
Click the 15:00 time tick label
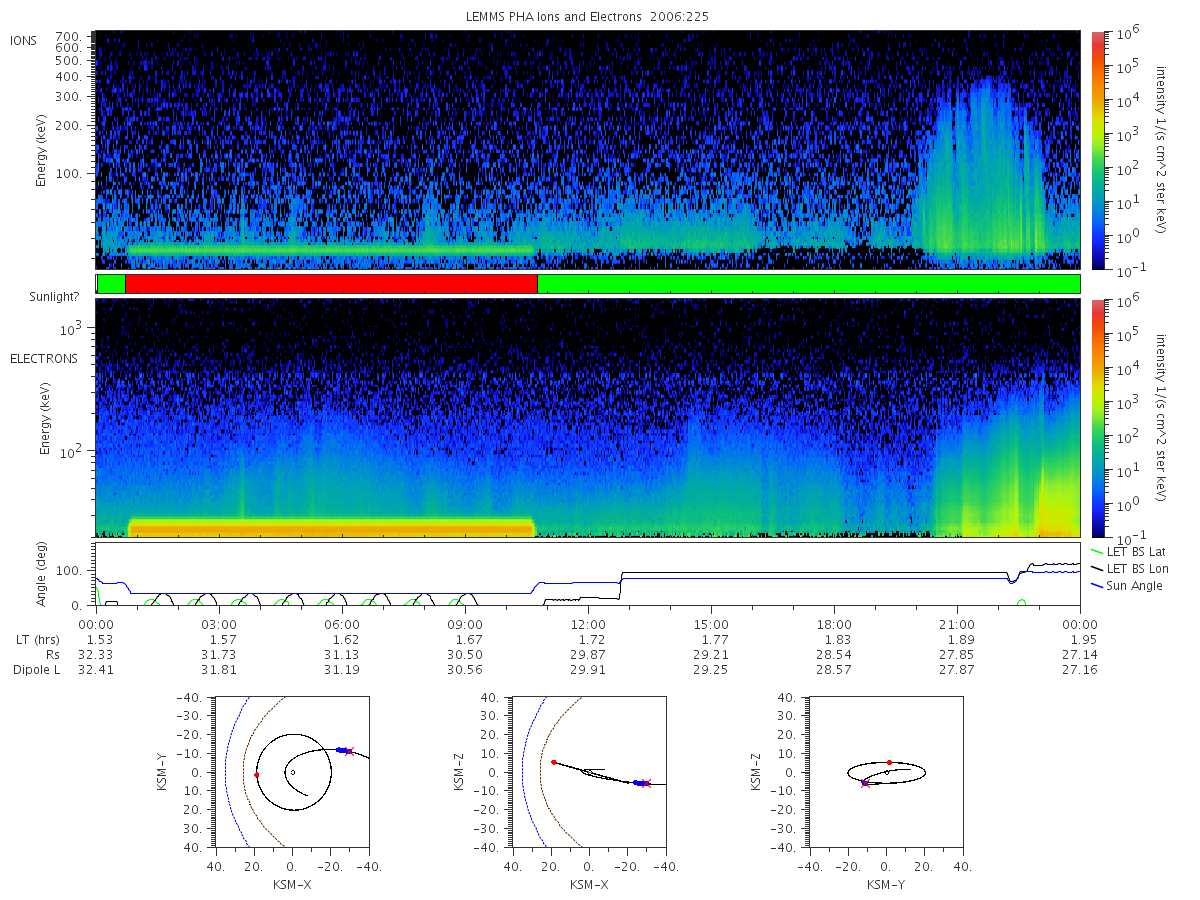[711, 623]
